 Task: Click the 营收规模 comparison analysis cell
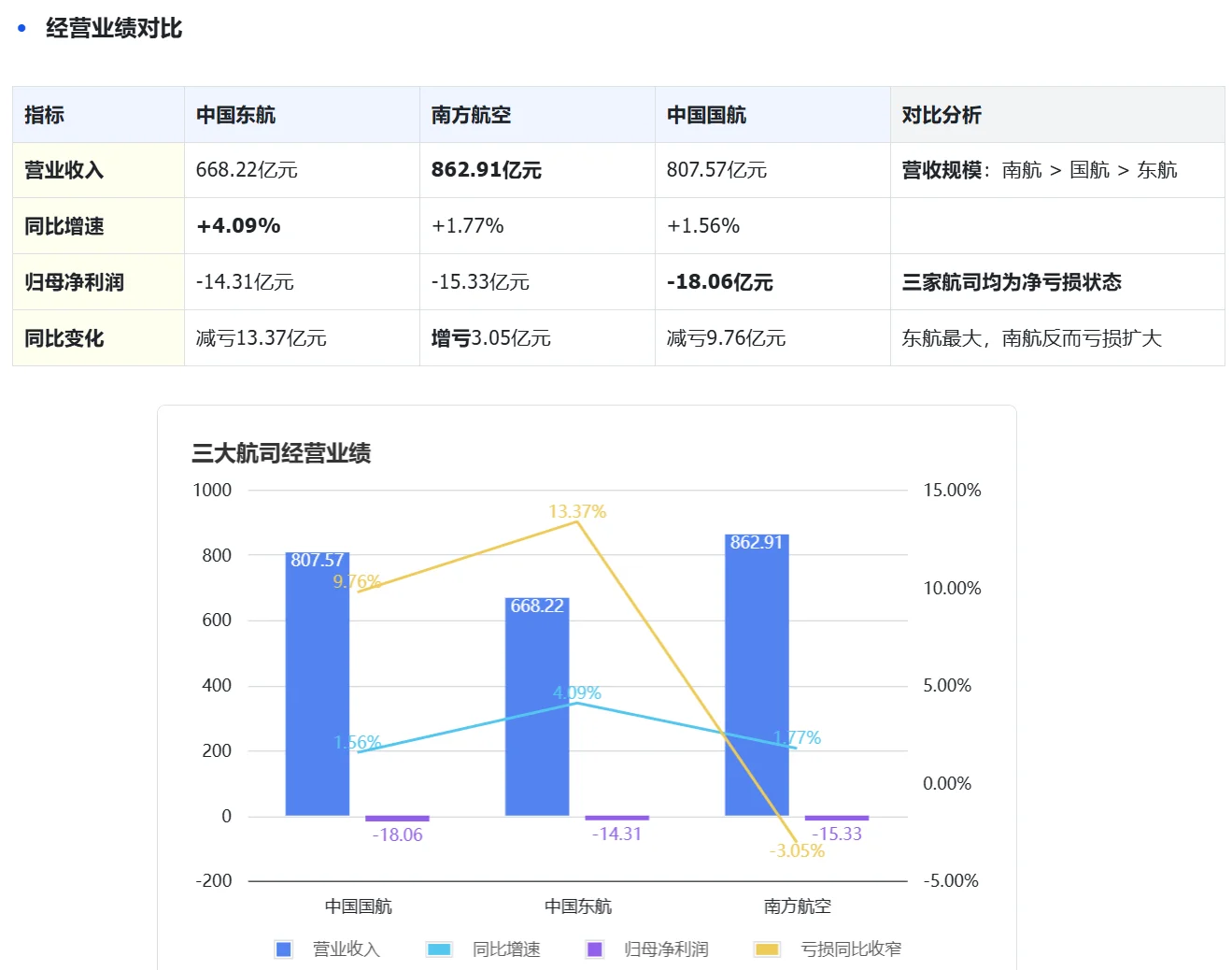coord(1057,170)
